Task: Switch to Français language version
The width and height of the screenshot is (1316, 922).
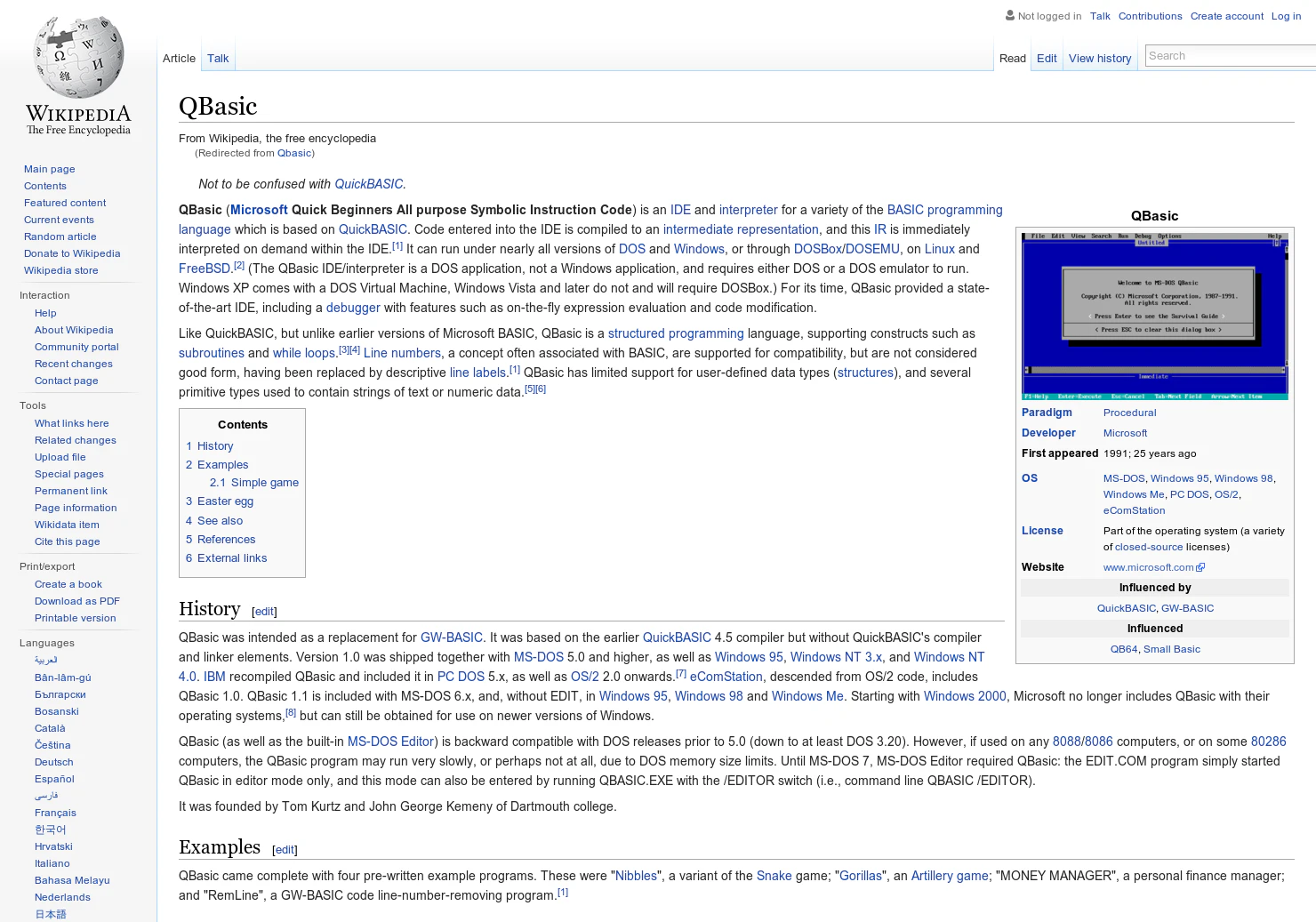Action: 55,813
